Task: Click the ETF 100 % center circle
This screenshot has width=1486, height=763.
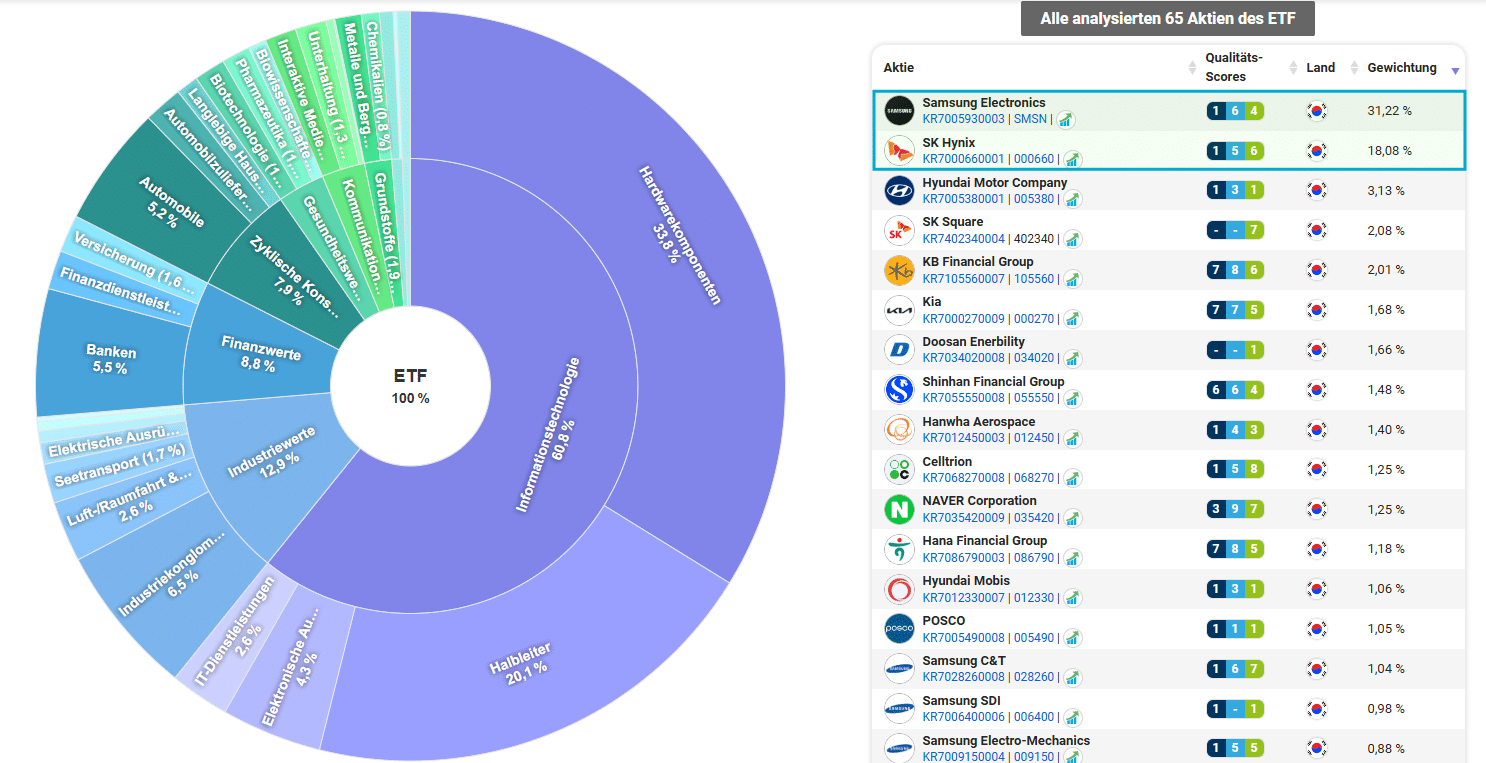Action: click(409, 386)
